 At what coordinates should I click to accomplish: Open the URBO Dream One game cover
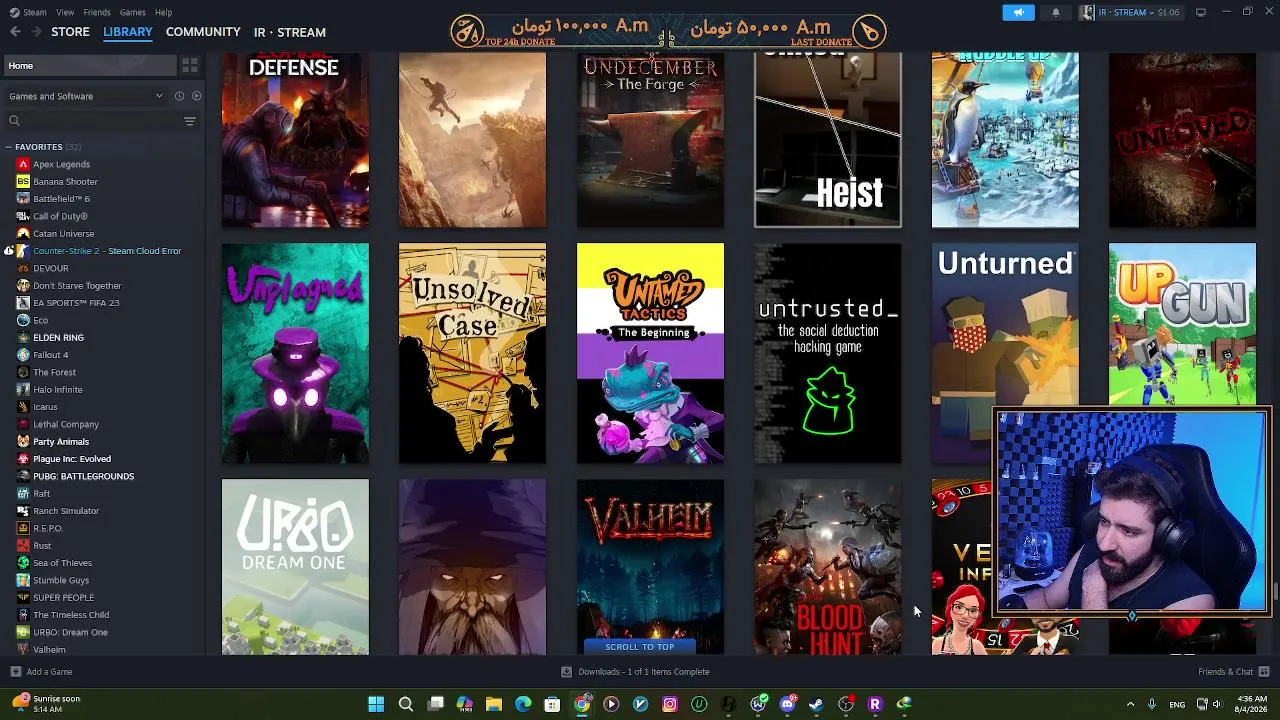[295, 567]
